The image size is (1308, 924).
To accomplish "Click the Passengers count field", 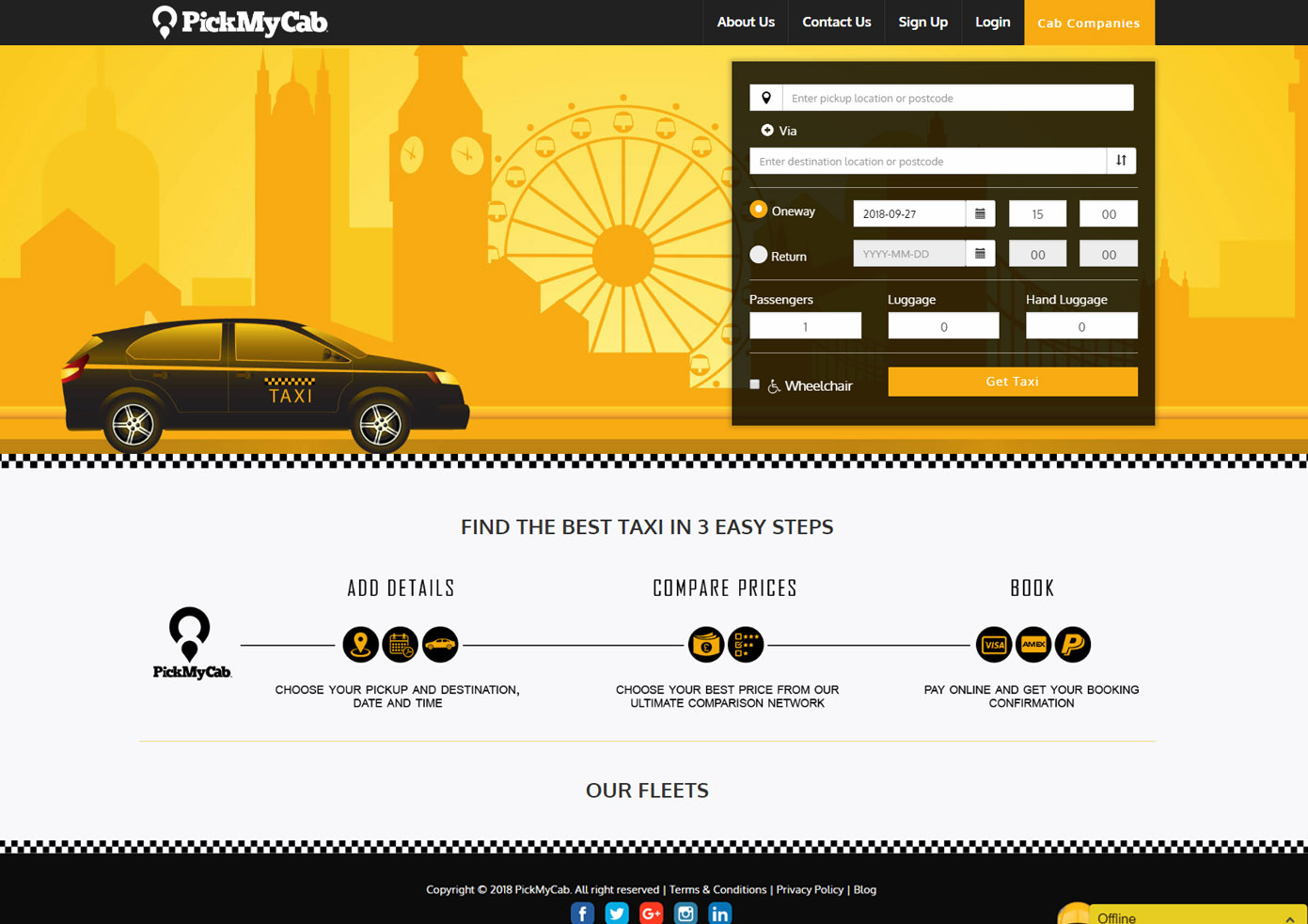I will [805, 326].
